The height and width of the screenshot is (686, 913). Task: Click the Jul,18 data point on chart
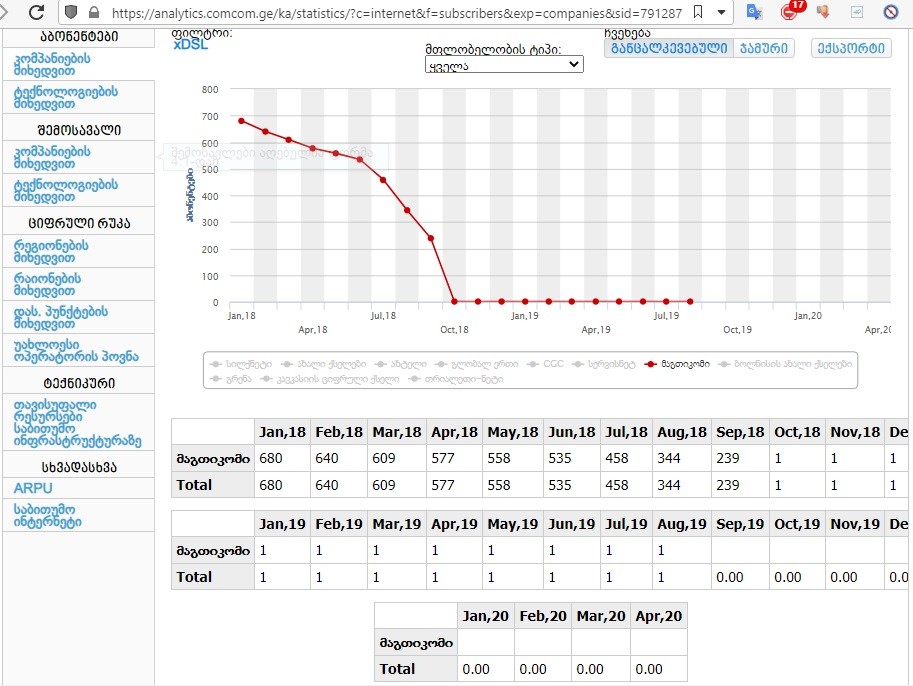click(x=383, y=180)
